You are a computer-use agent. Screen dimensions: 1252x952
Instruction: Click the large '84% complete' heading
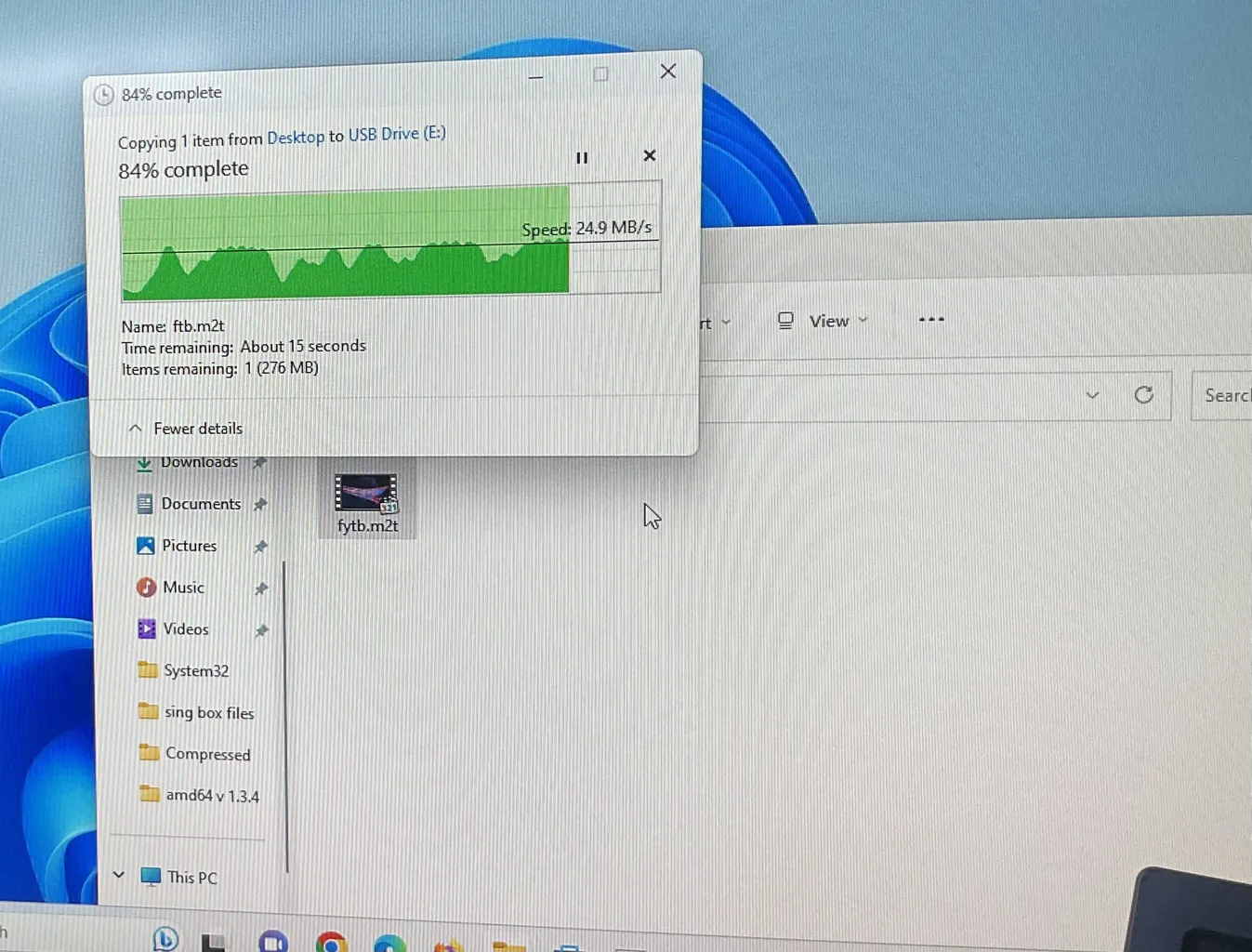[183, 169]
